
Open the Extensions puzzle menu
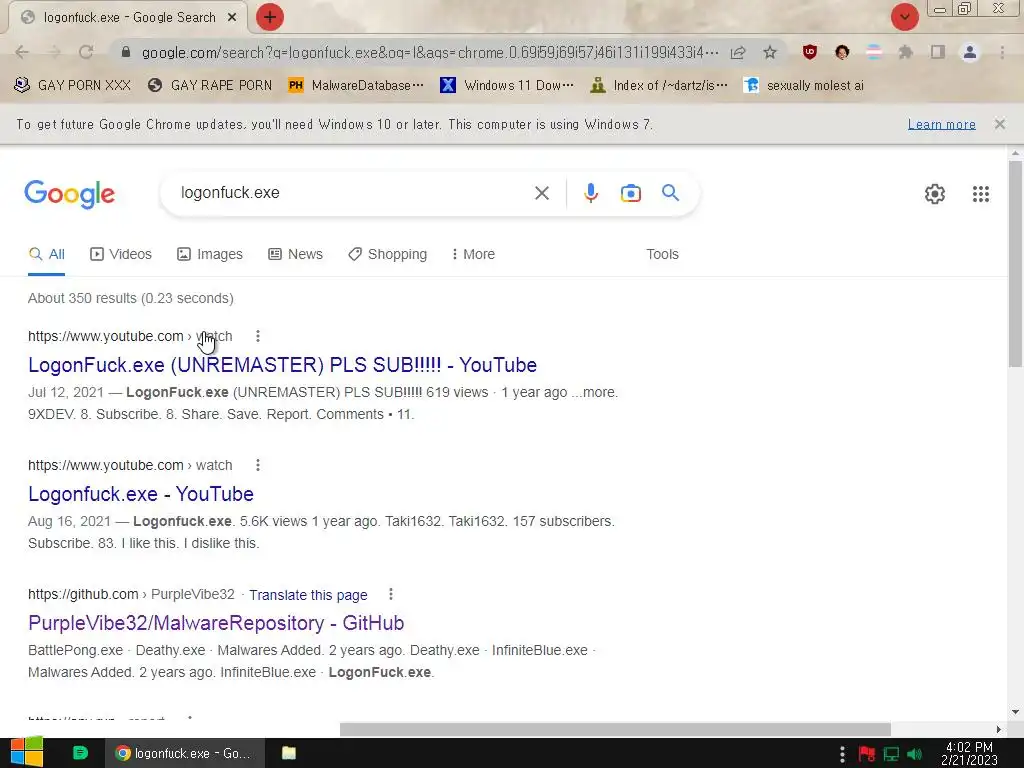click(906, 52)
